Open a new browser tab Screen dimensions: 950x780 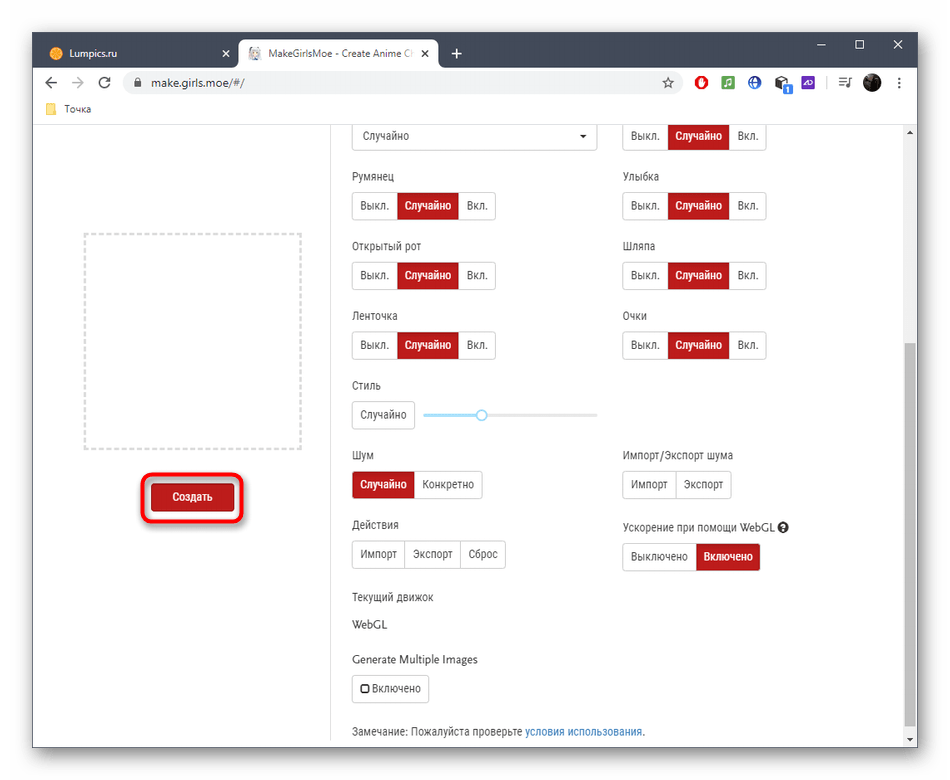click(457, 53)
